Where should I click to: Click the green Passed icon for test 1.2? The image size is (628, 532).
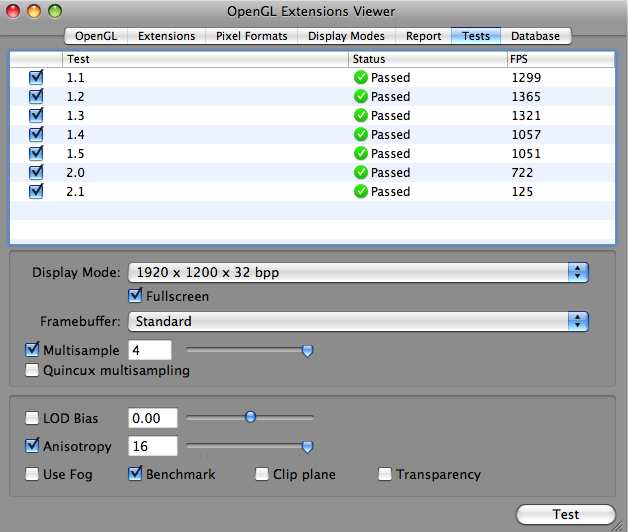coord(361,97)
